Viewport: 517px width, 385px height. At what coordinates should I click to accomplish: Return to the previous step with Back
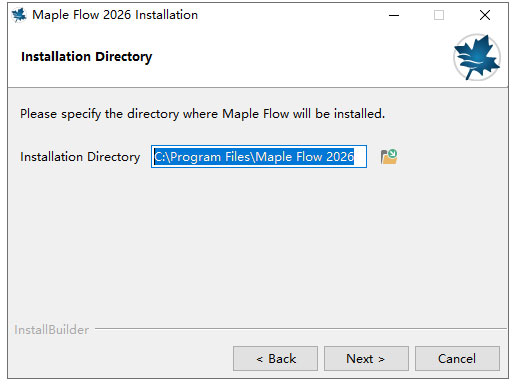pos(275,359)
